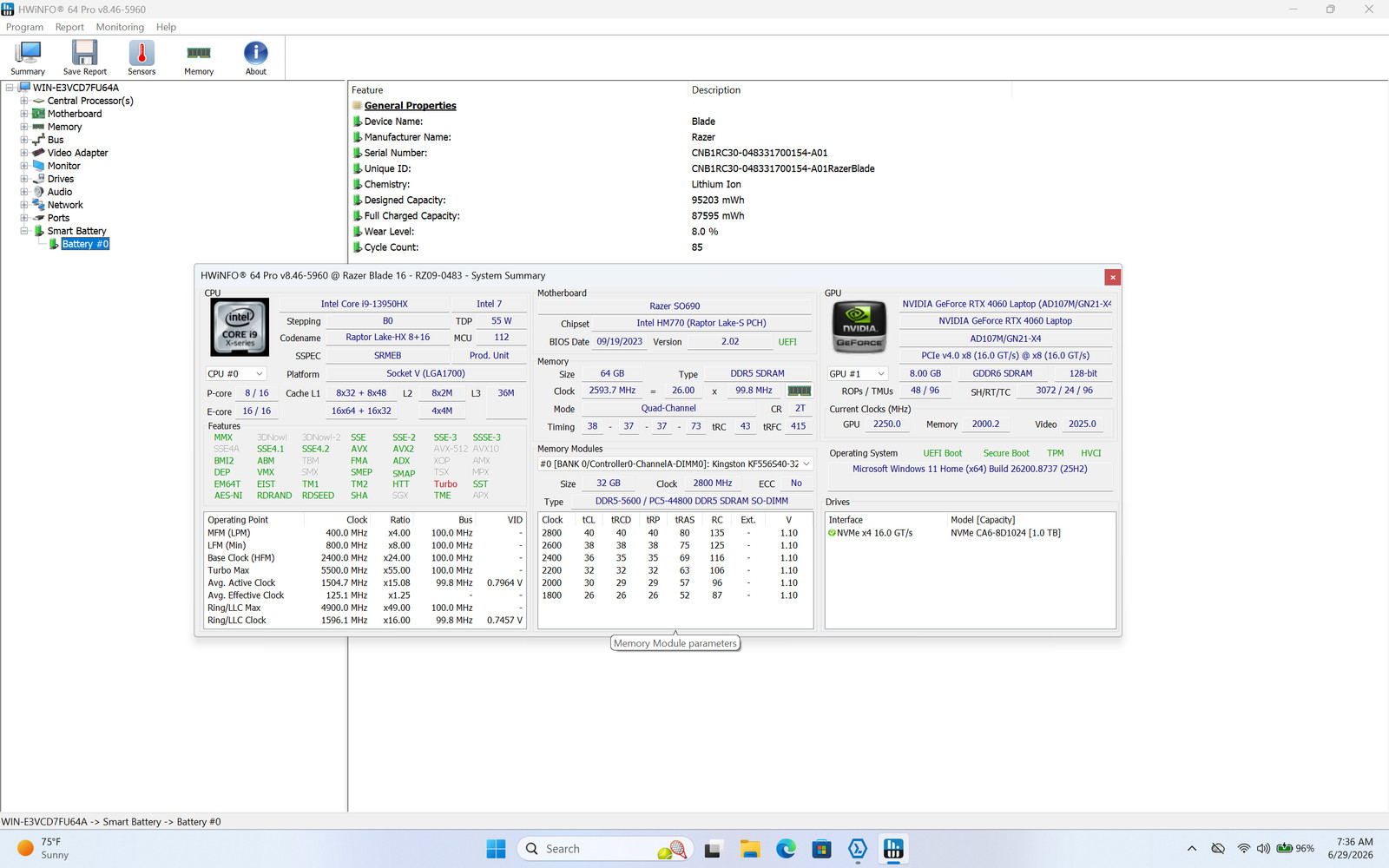Click the weather widget showing 75°F
Viewport: 1389px width, 868px height.
(x=43, y=848)
